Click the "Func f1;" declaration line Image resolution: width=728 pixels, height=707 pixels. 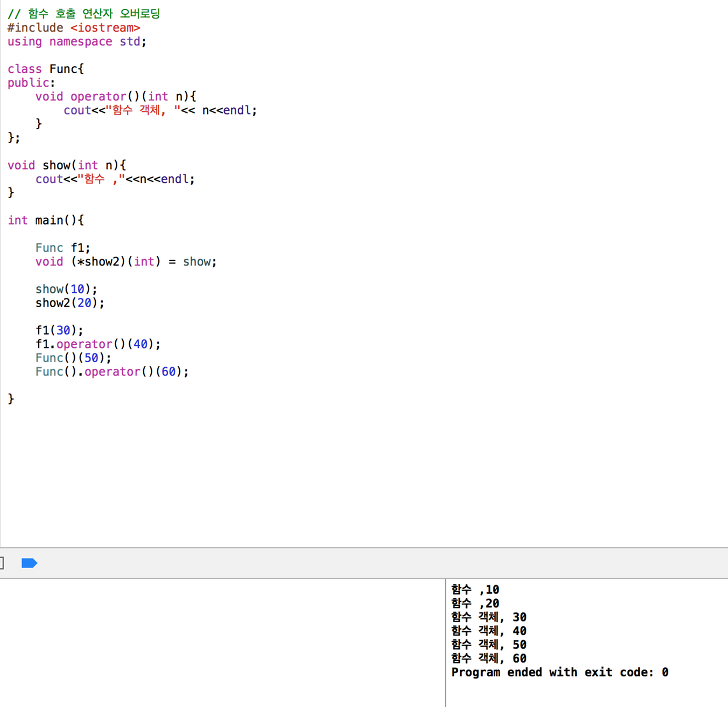click(63, 248)
